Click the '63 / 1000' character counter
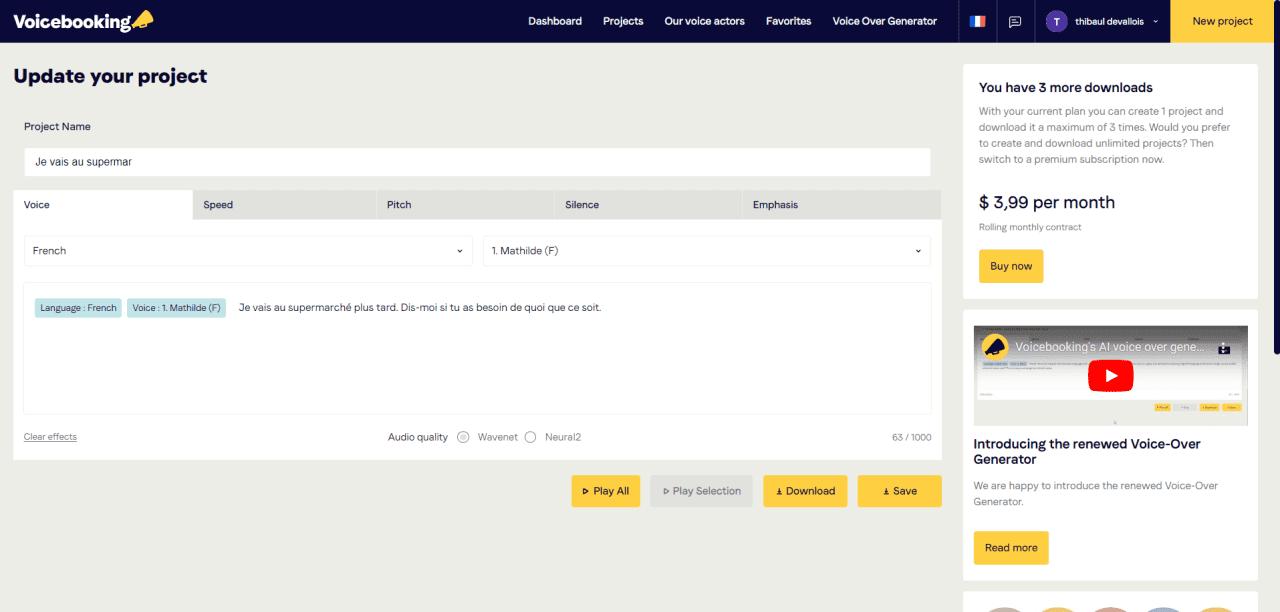This screenshot has height=612, width=1280. pos(911,437)
